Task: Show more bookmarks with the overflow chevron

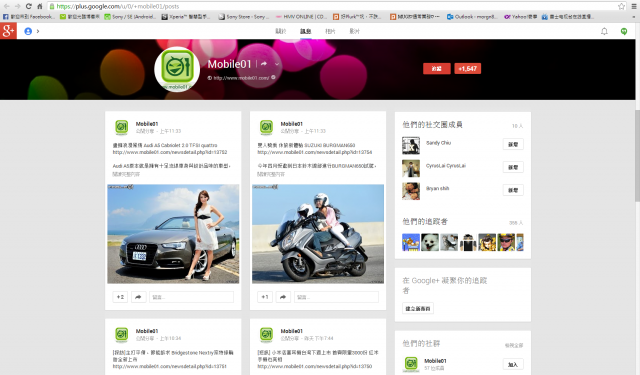Action: click(x=634, y=17)
